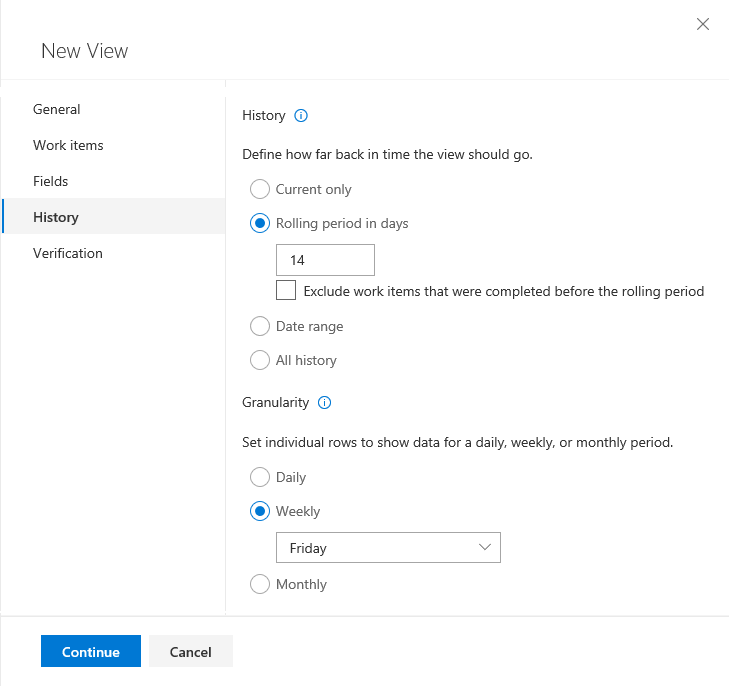Image resolution: width=729 pixels, height=686 pixels.
Task: Choose Daily granularity
Action: click(x=260, y=477)
